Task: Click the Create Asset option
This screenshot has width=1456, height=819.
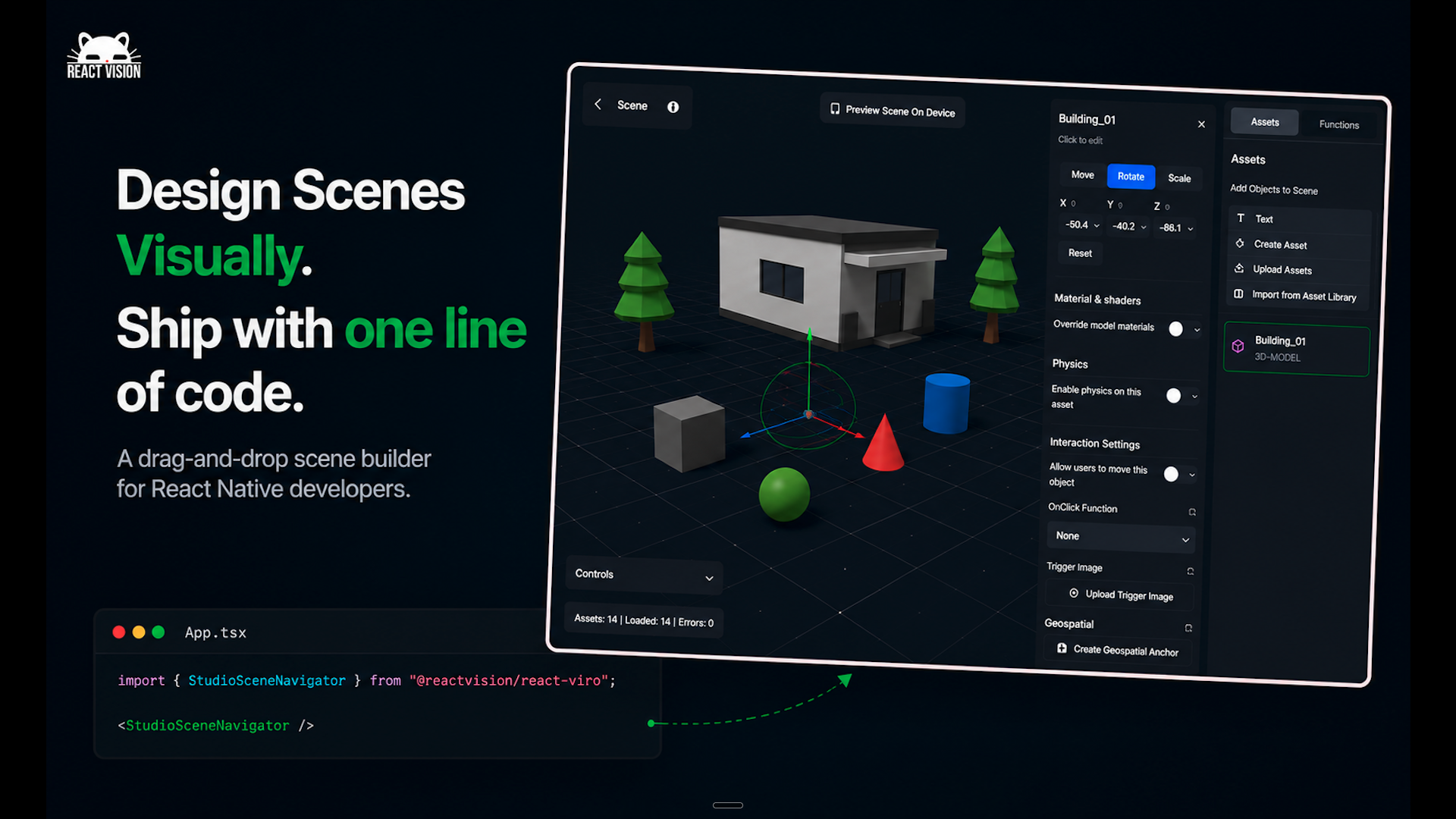Action: click(1299, 244)
